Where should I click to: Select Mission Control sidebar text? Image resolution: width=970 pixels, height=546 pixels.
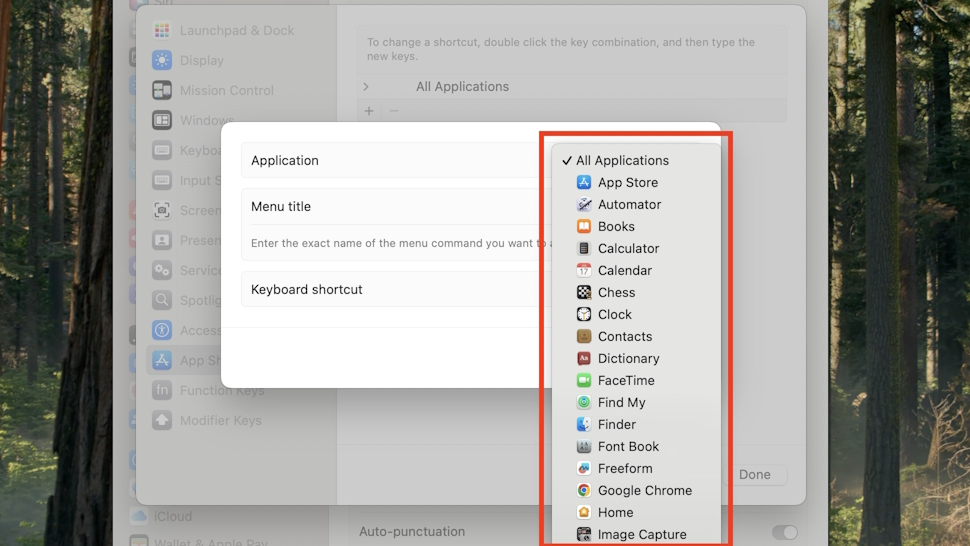[x=226, y=90]
